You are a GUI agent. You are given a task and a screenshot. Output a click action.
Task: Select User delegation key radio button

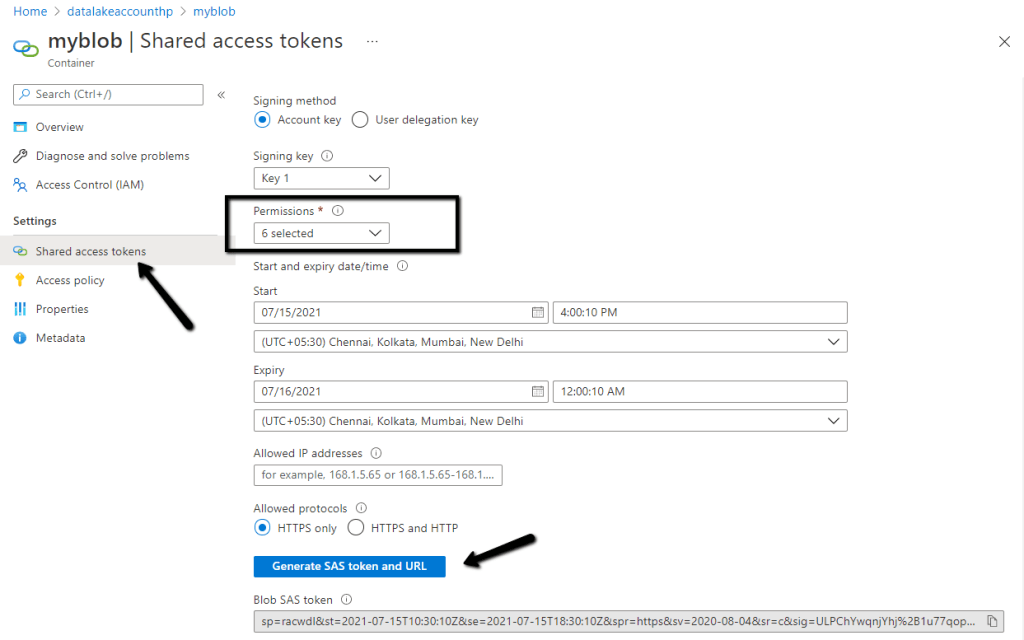coord(360,120)
